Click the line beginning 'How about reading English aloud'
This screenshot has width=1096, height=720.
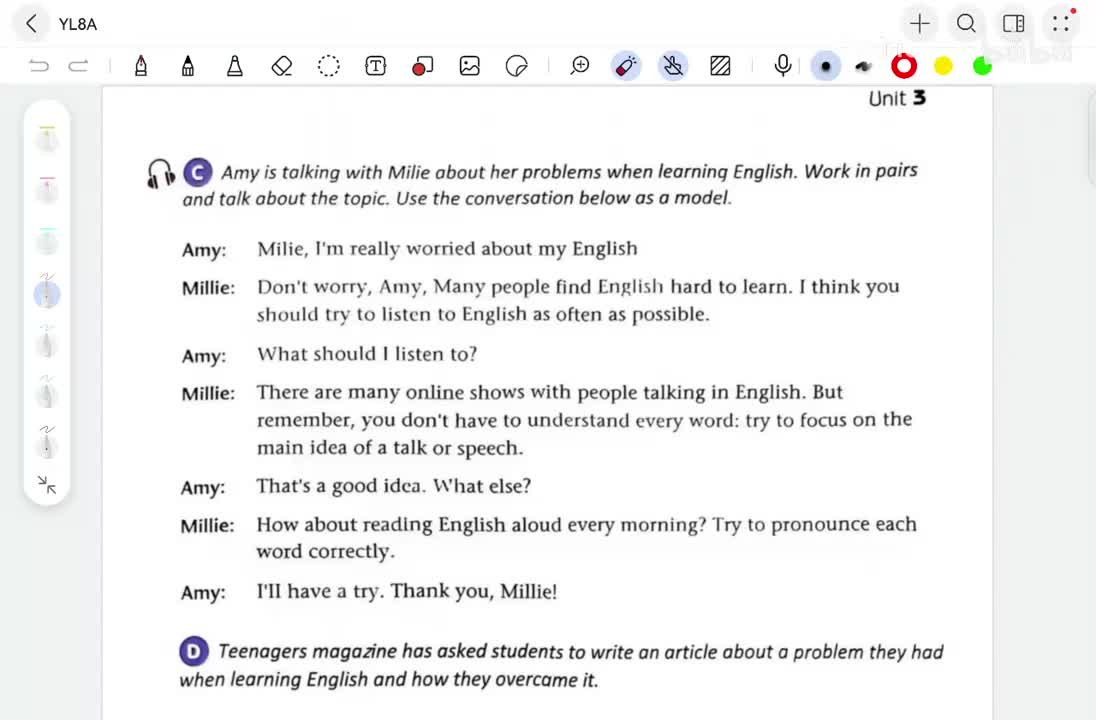tap(586, 524)
